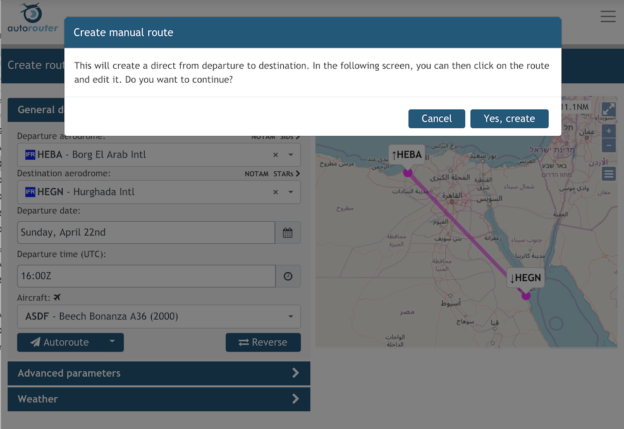Toggle the map fullscreen icon
624x429 pixels.
pos(609,109)
